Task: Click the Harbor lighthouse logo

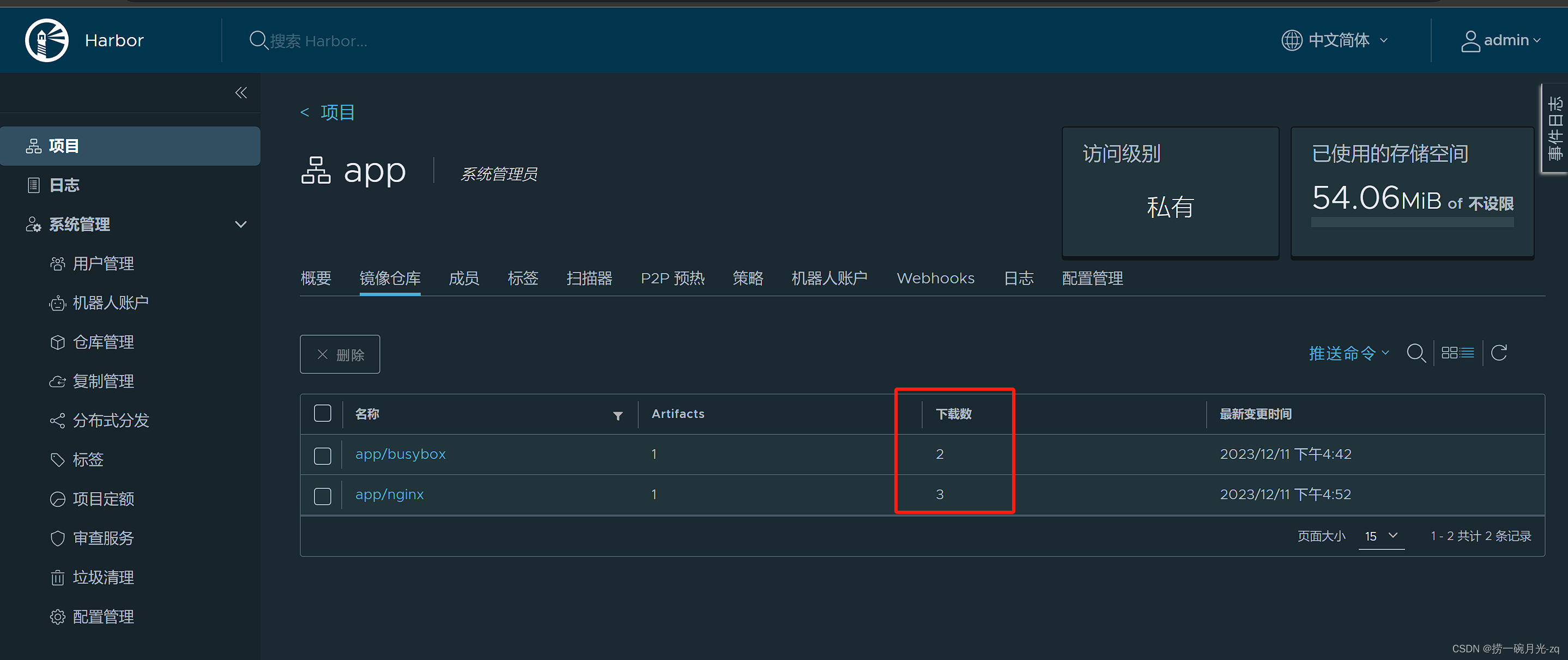Action: [x=47, y=40]
